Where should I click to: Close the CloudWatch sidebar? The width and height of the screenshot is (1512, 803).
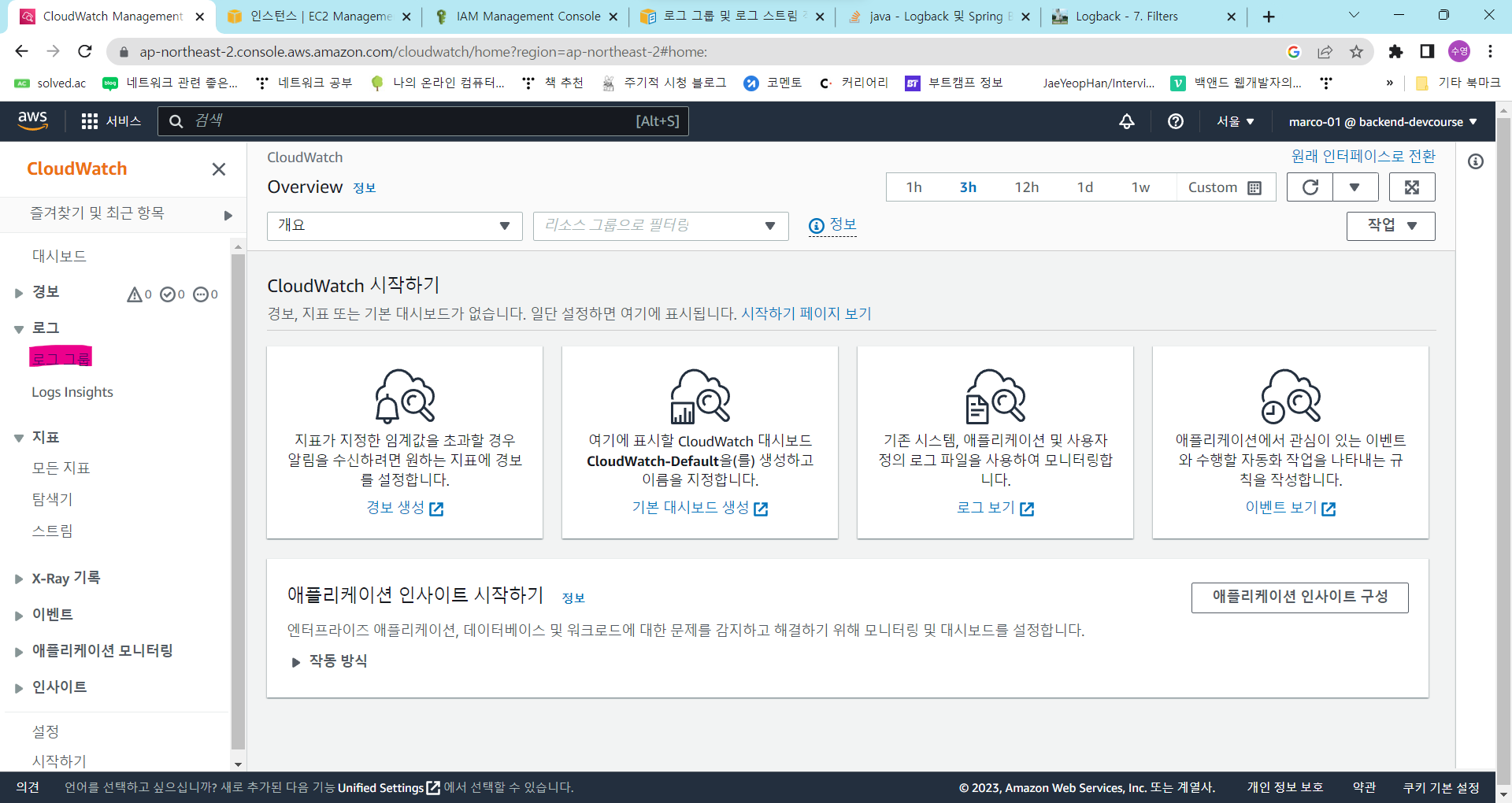(219, 169)
